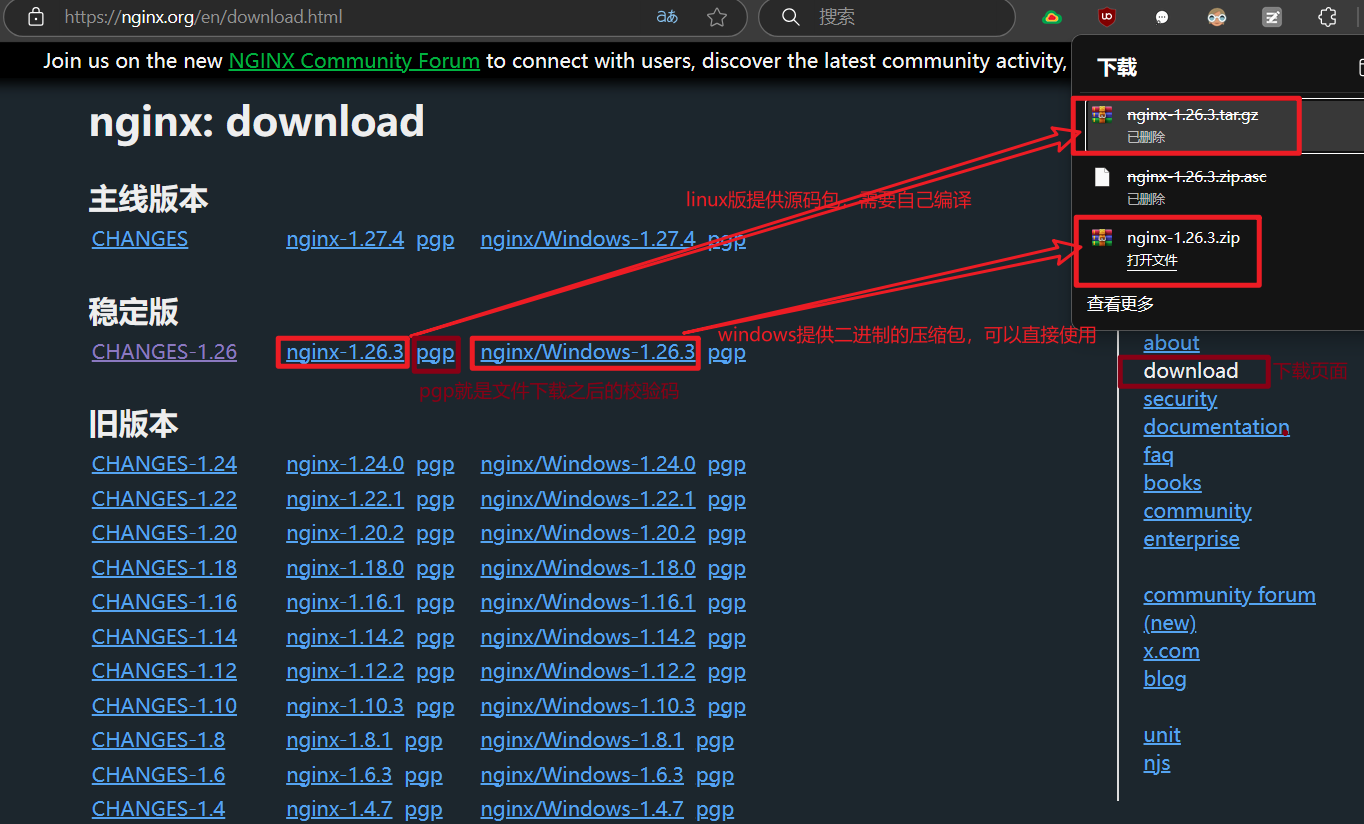Select the nginx-1.26.3.zip download file name
This screenshot has height=824, width=1364.
coord(1183,237)
